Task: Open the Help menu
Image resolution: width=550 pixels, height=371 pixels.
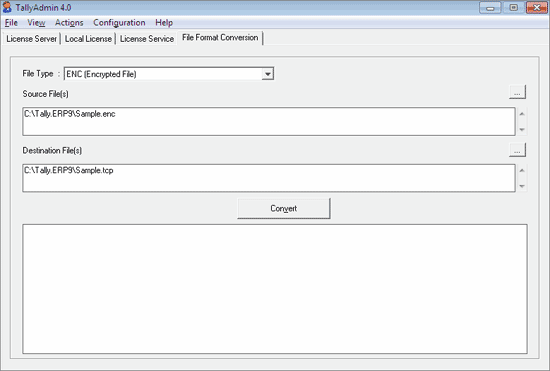Action: point(164,23)
